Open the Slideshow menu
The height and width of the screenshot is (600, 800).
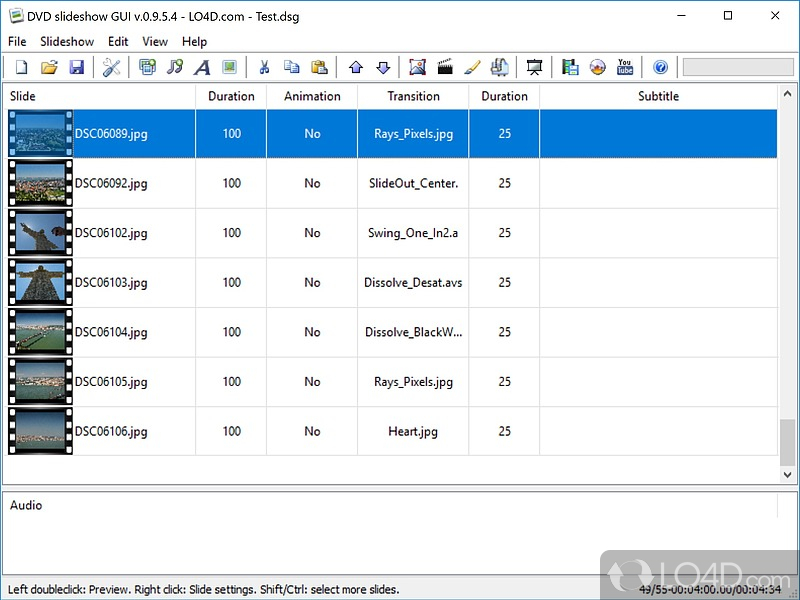coord(67,41)
